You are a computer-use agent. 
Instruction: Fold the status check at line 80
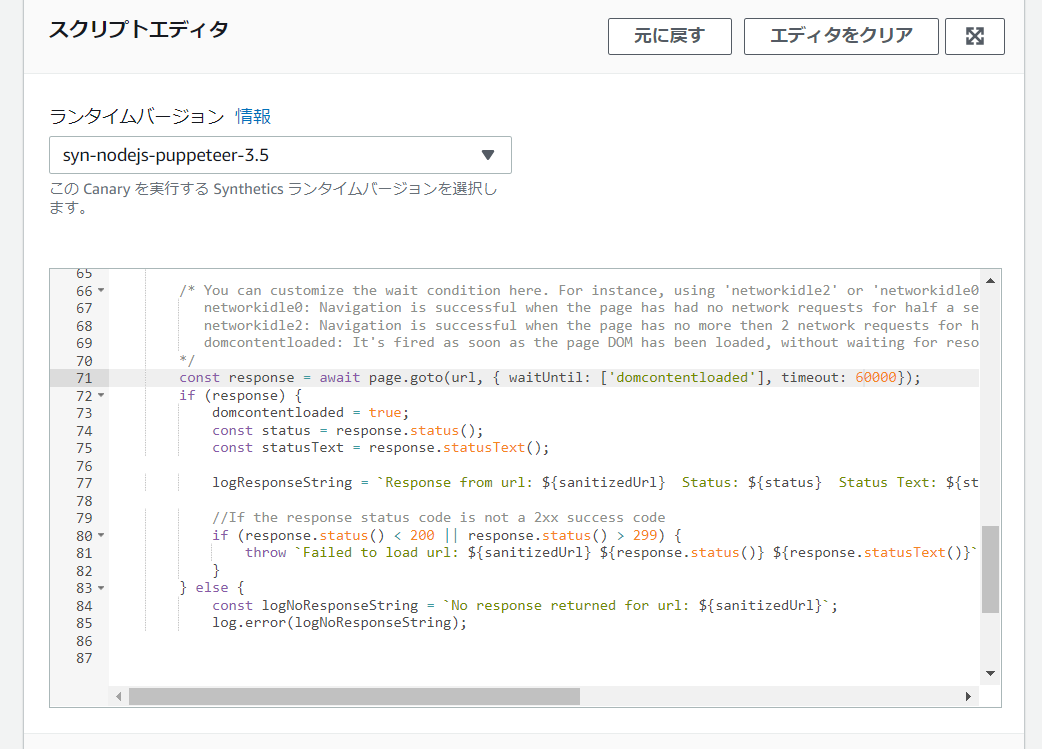(101, 535)
